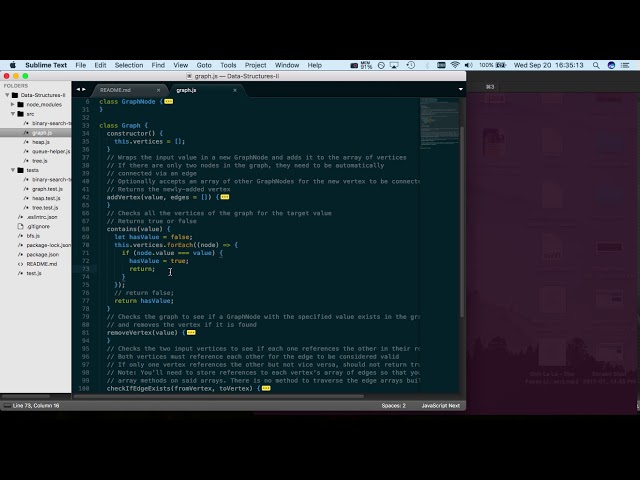Change indentation via Spaces: 2
The image size is (640, 480).
tap(393, 406)
